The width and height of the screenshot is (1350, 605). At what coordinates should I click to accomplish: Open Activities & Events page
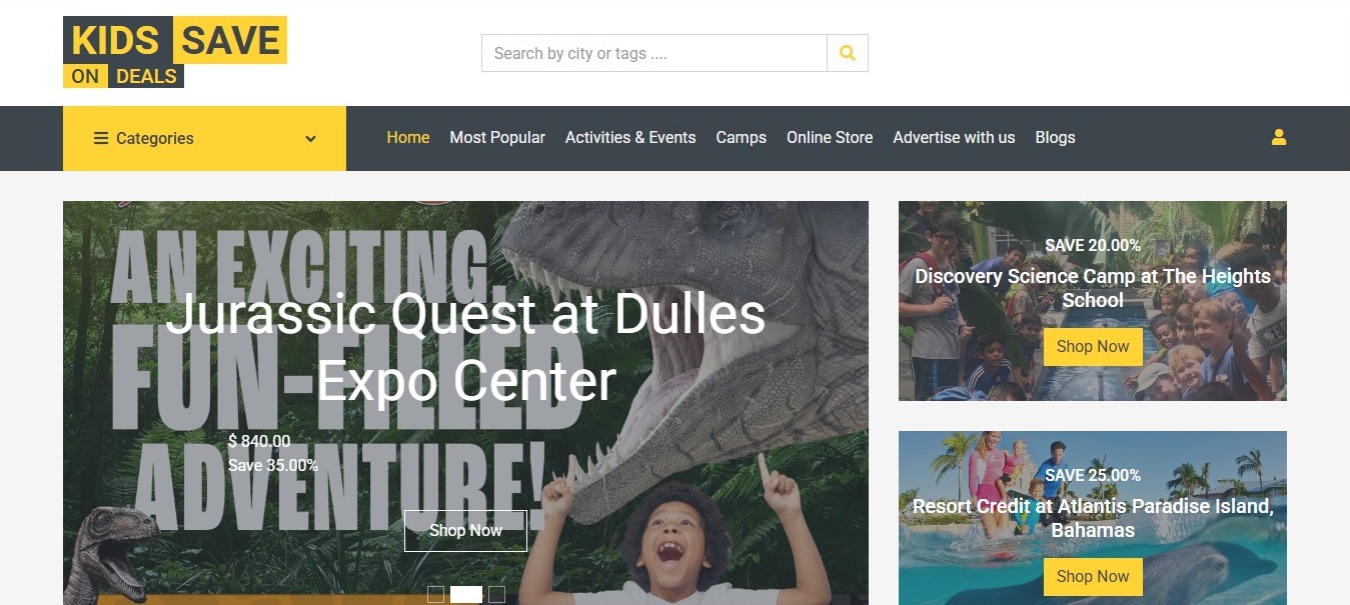point(630,138)
